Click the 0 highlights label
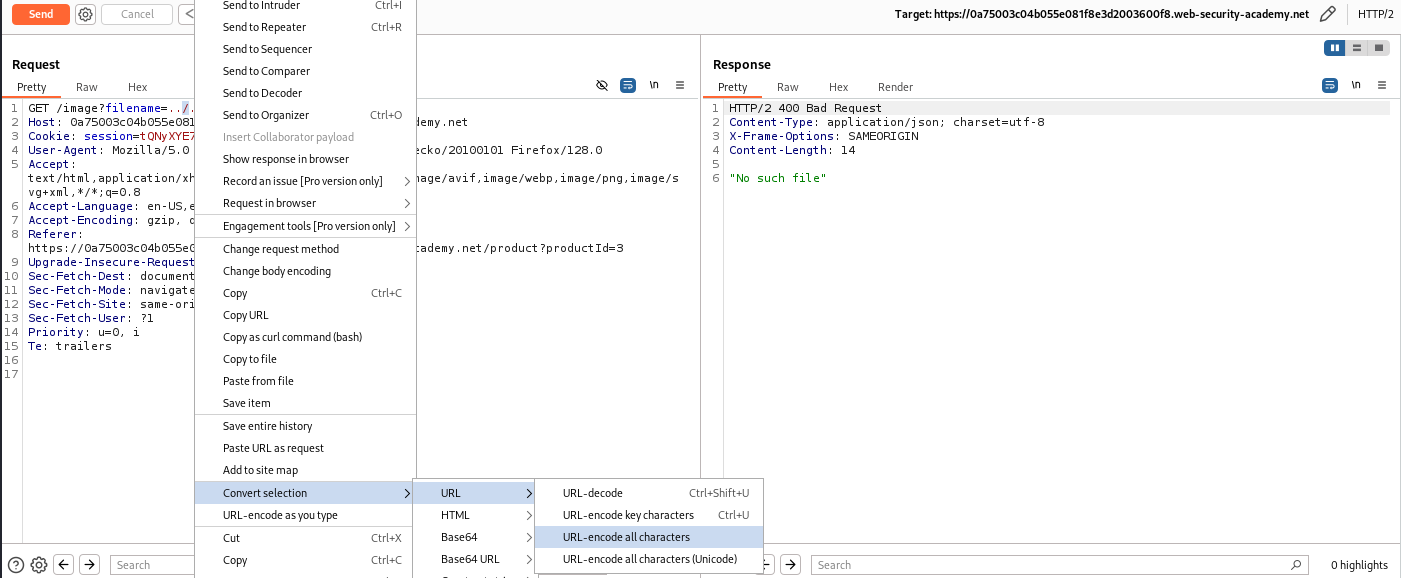The height and width of the screenshot is (578, 1401). pyautogui.click(x=1359, y=565)
